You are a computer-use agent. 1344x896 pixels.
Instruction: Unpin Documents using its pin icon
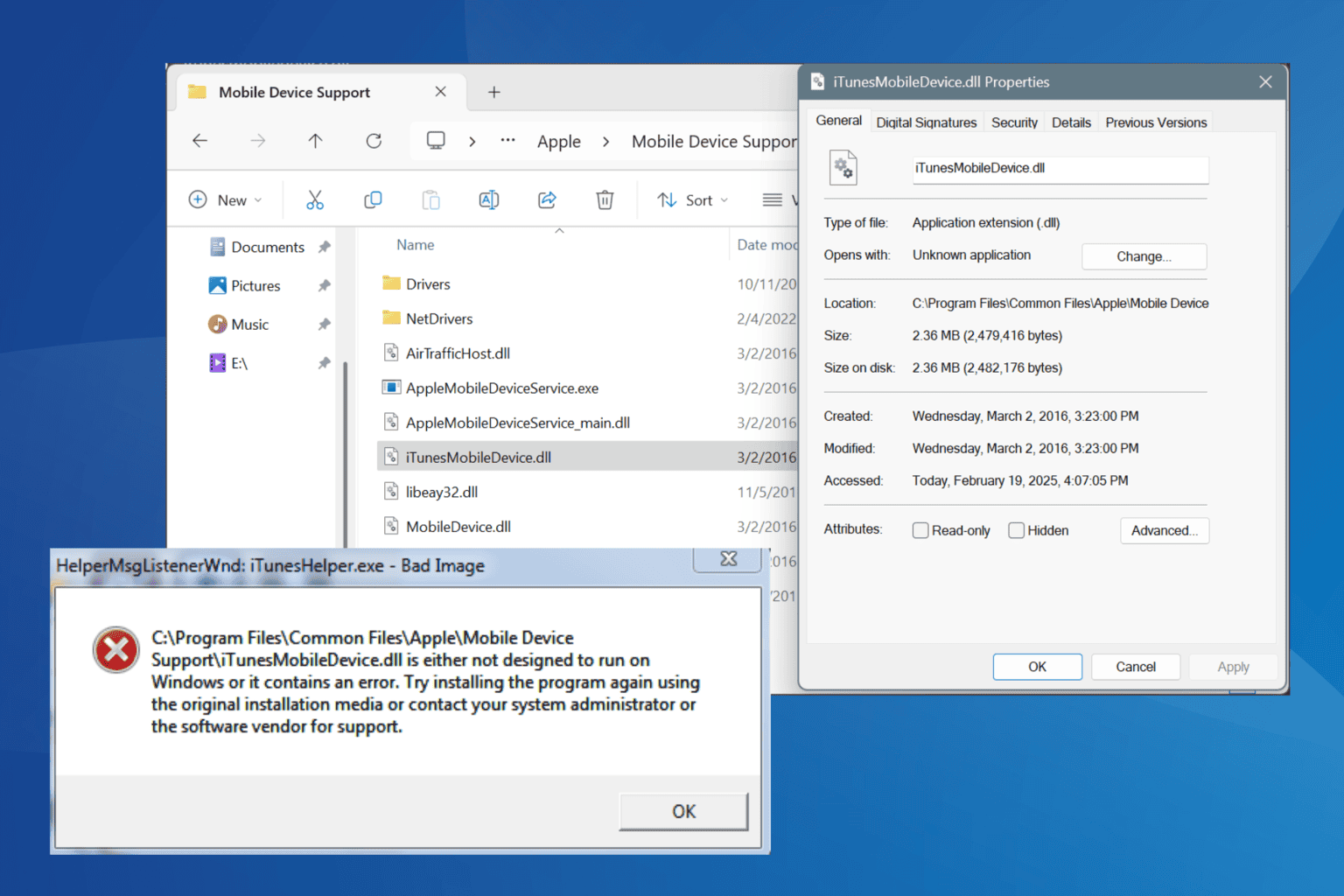[325, 248]
